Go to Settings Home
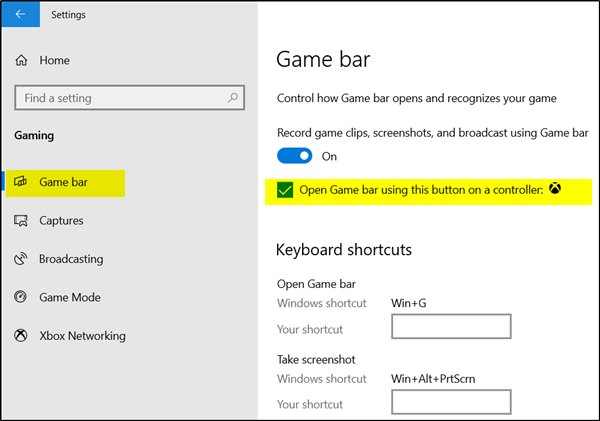This screenshot has height=421, width=600. click(54, 61)
